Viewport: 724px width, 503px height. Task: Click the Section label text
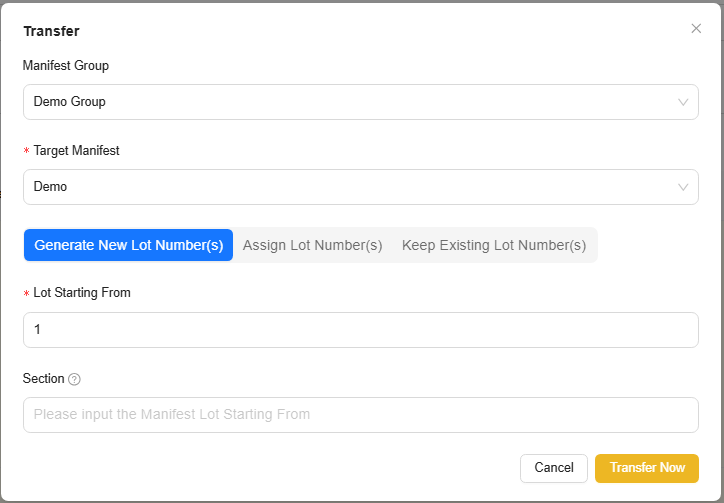(x=43, y=379)
